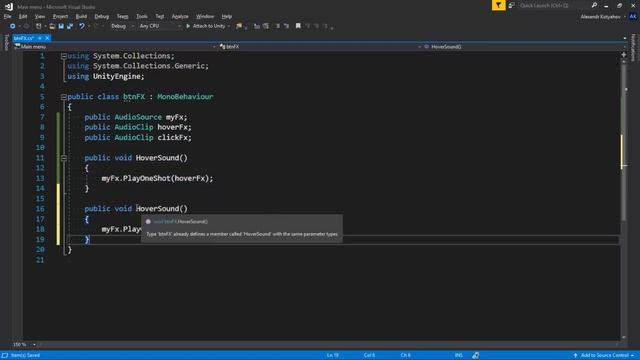Open the Test menu
The image size is (640, 360).
(160, 17)
